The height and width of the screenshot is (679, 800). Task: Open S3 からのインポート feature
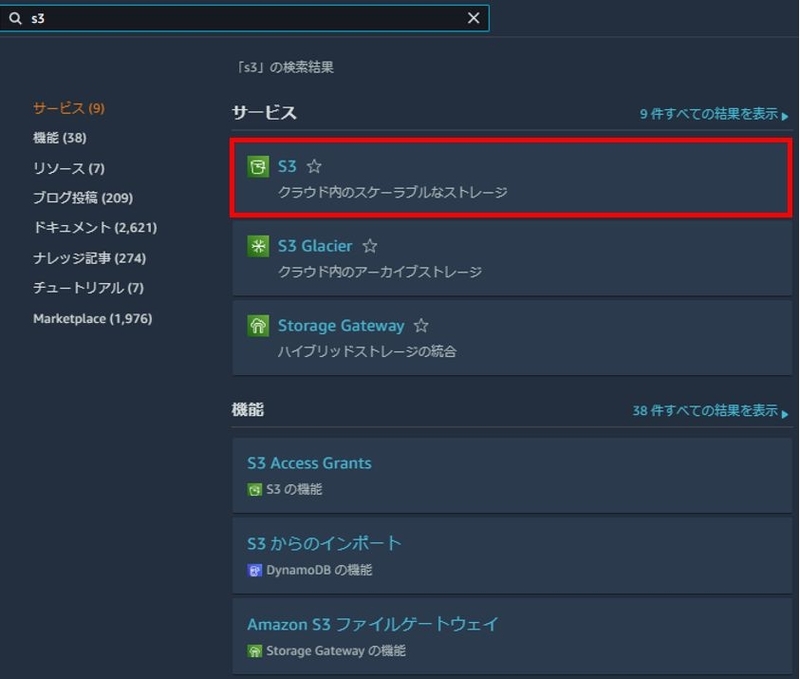click(x=324, y=543)
